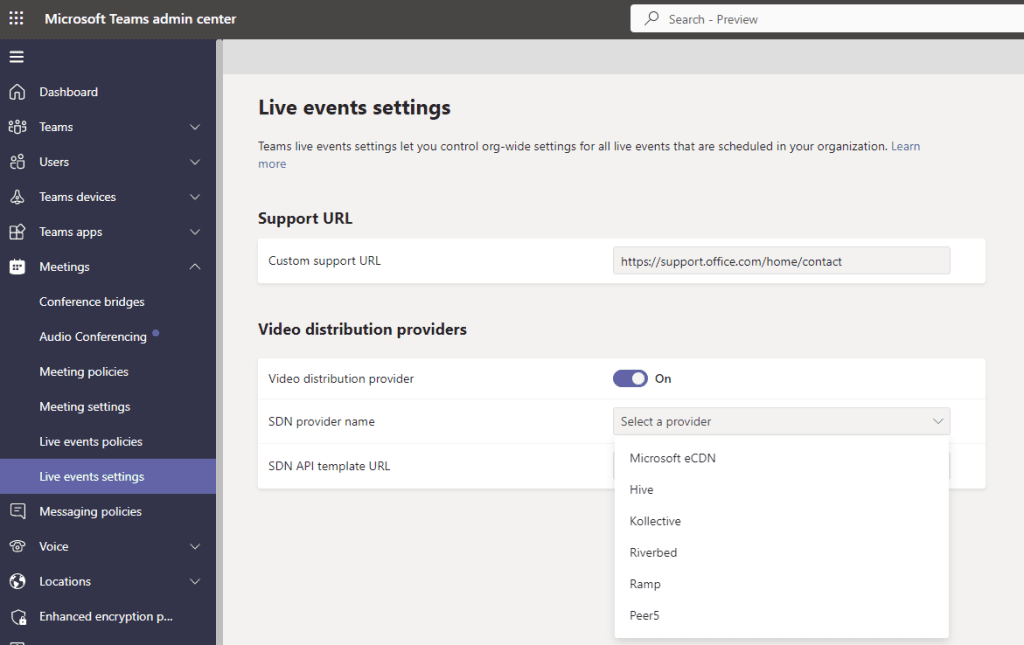This screenshot has height=645, width=1024.
Task: Expand the Voice section chevron
Action: click(195, 547)
